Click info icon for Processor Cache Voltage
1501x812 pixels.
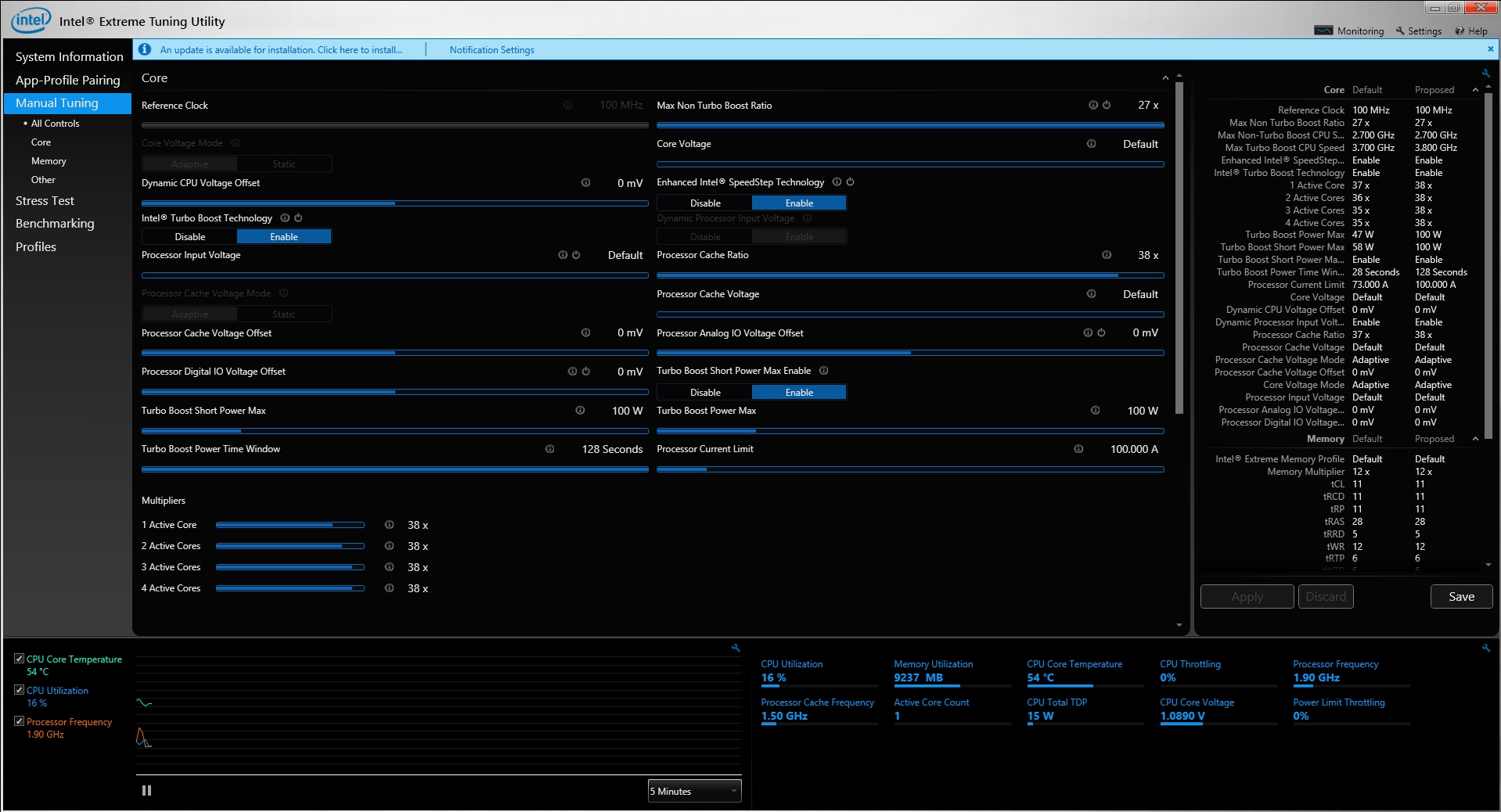1091,293
